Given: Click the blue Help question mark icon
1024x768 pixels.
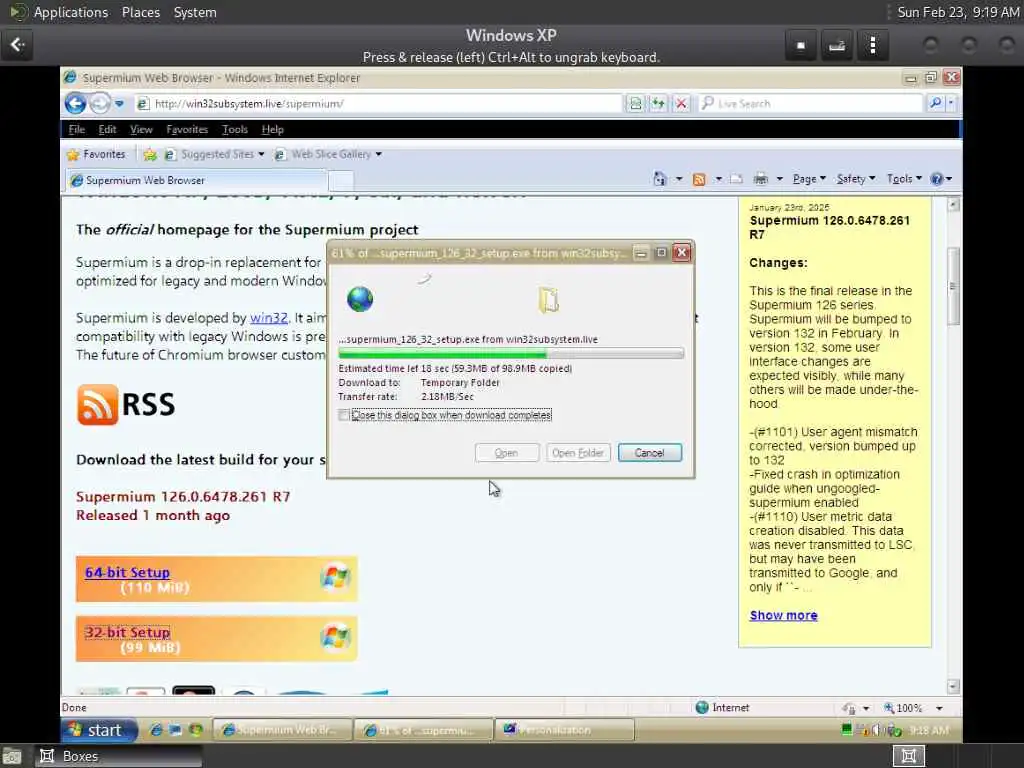Looking at the screenshot, I should (937, 179).
